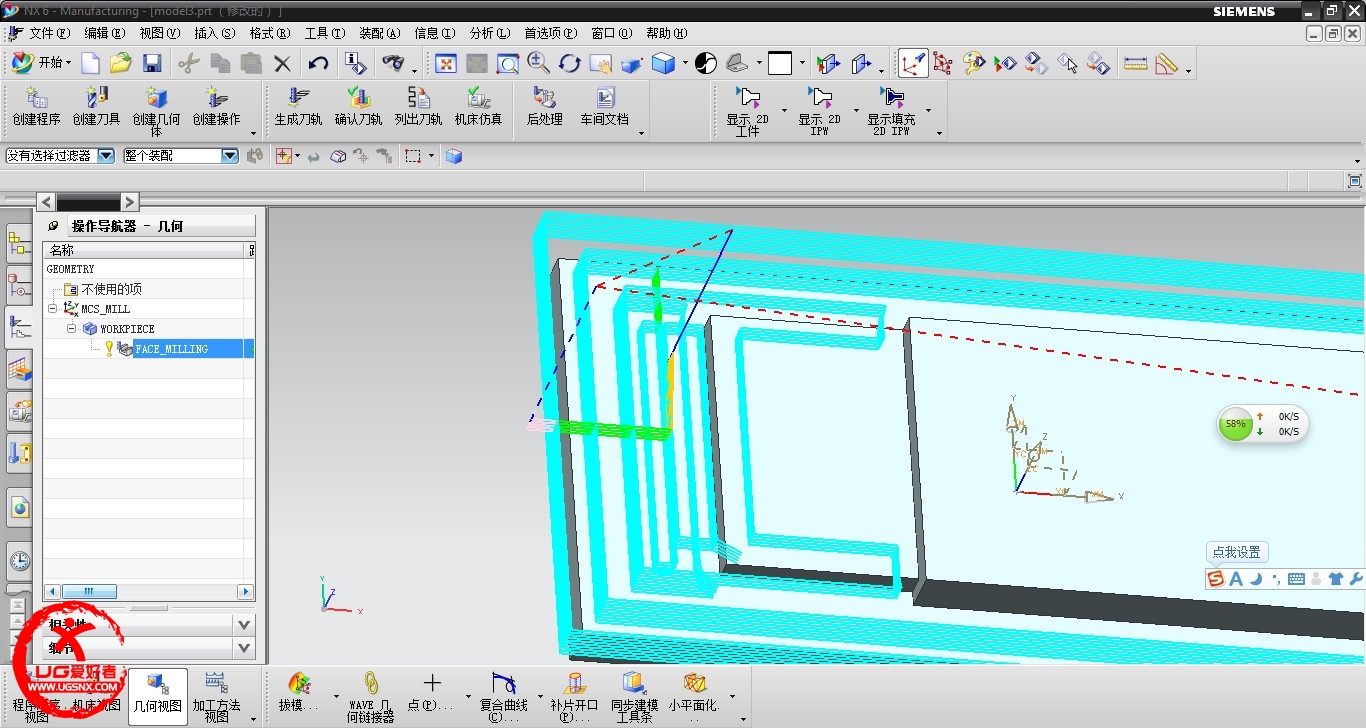This screenshot has height=728, width=1366.
Task: Click the navigator horizontal scrollbar thumb
Action: [x=89, y=592]
